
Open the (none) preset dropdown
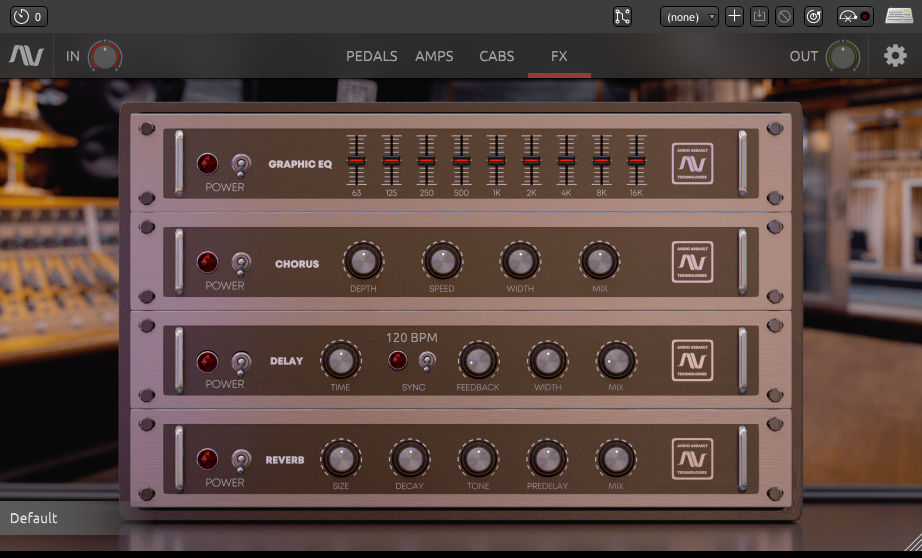coord(689,17)
